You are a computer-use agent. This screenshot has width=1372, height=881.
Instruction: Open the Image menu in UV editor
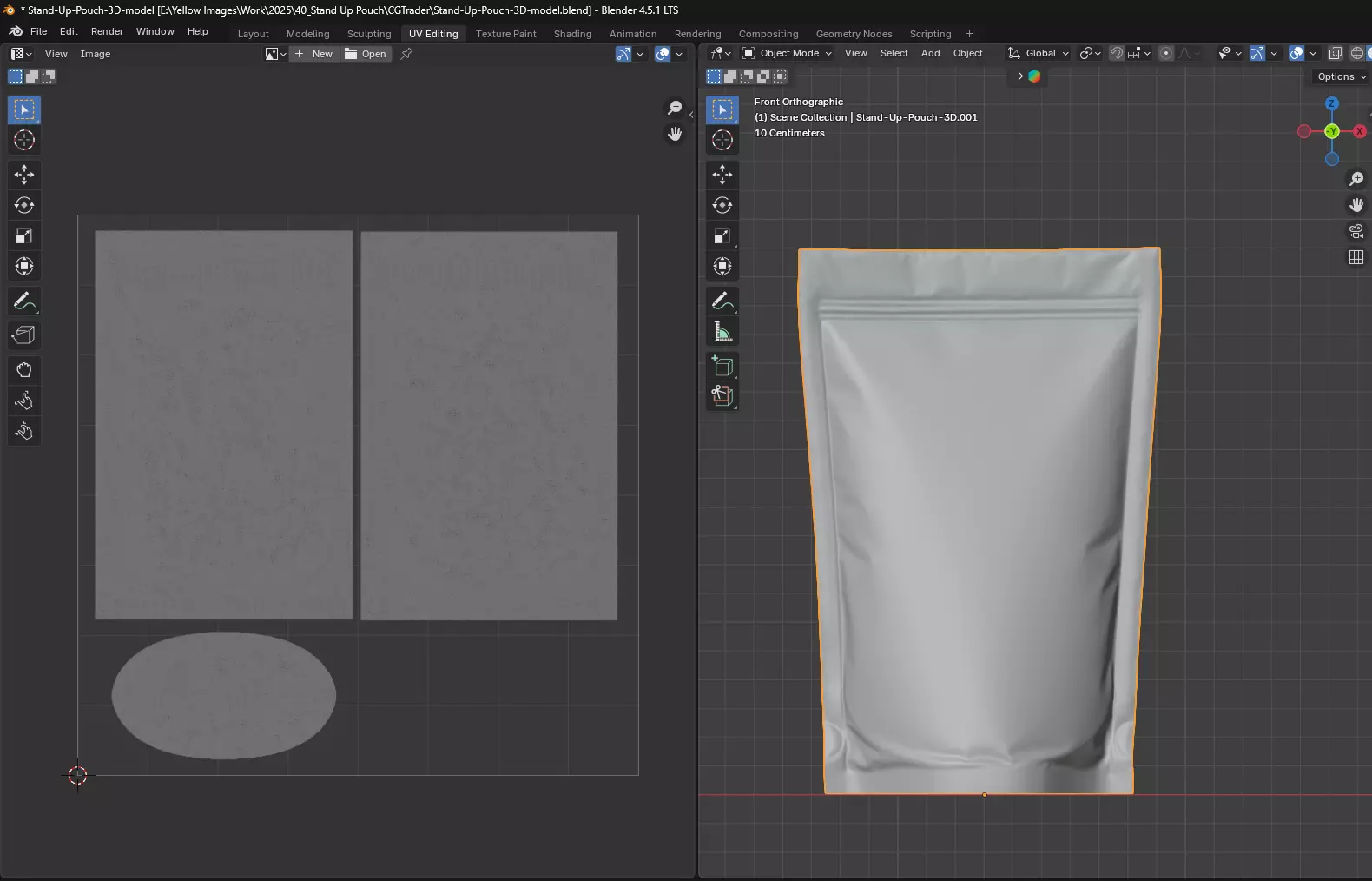point(96,54)
